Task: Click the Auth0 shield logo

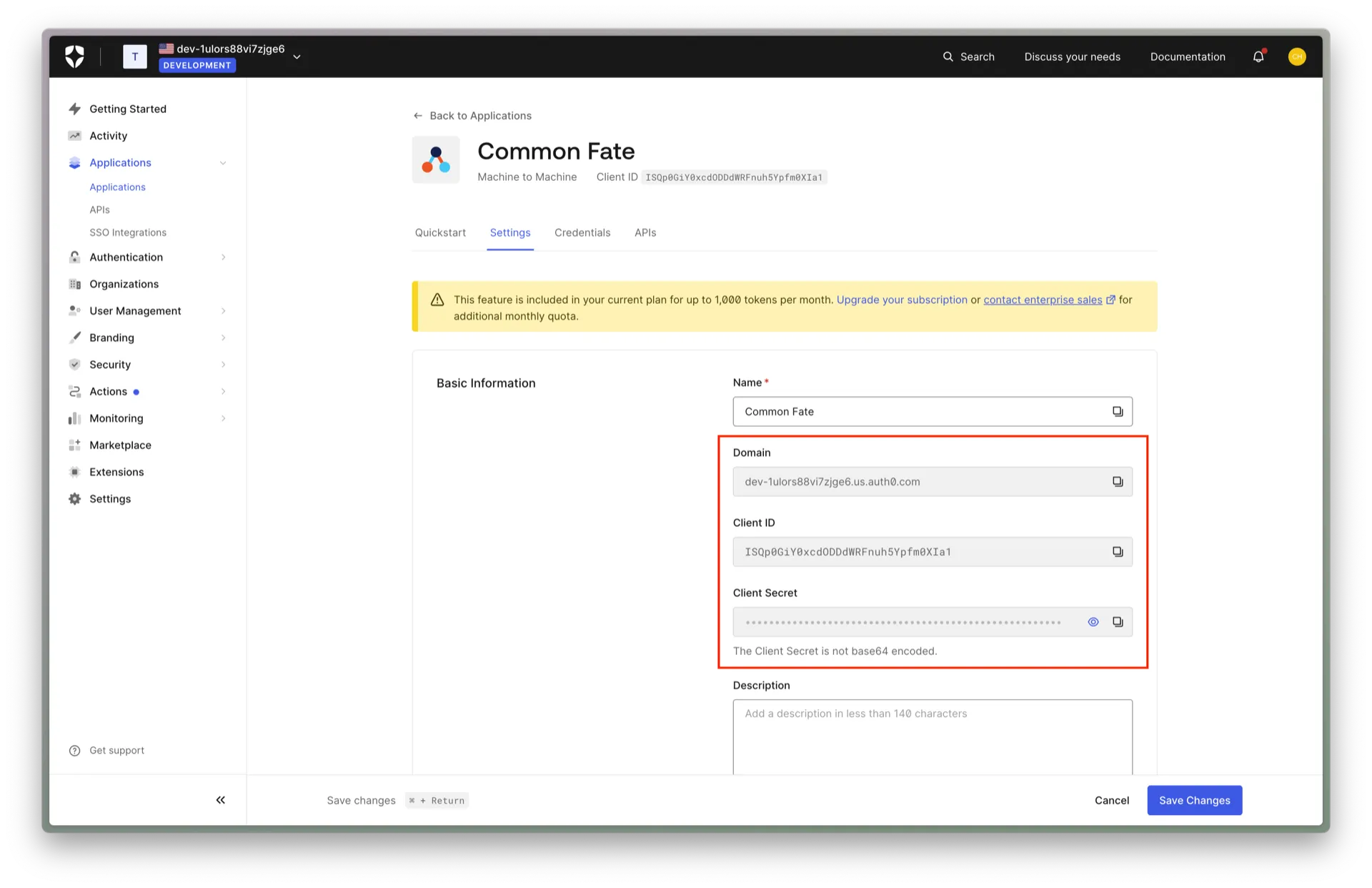Action: click(x=74, y=56)
